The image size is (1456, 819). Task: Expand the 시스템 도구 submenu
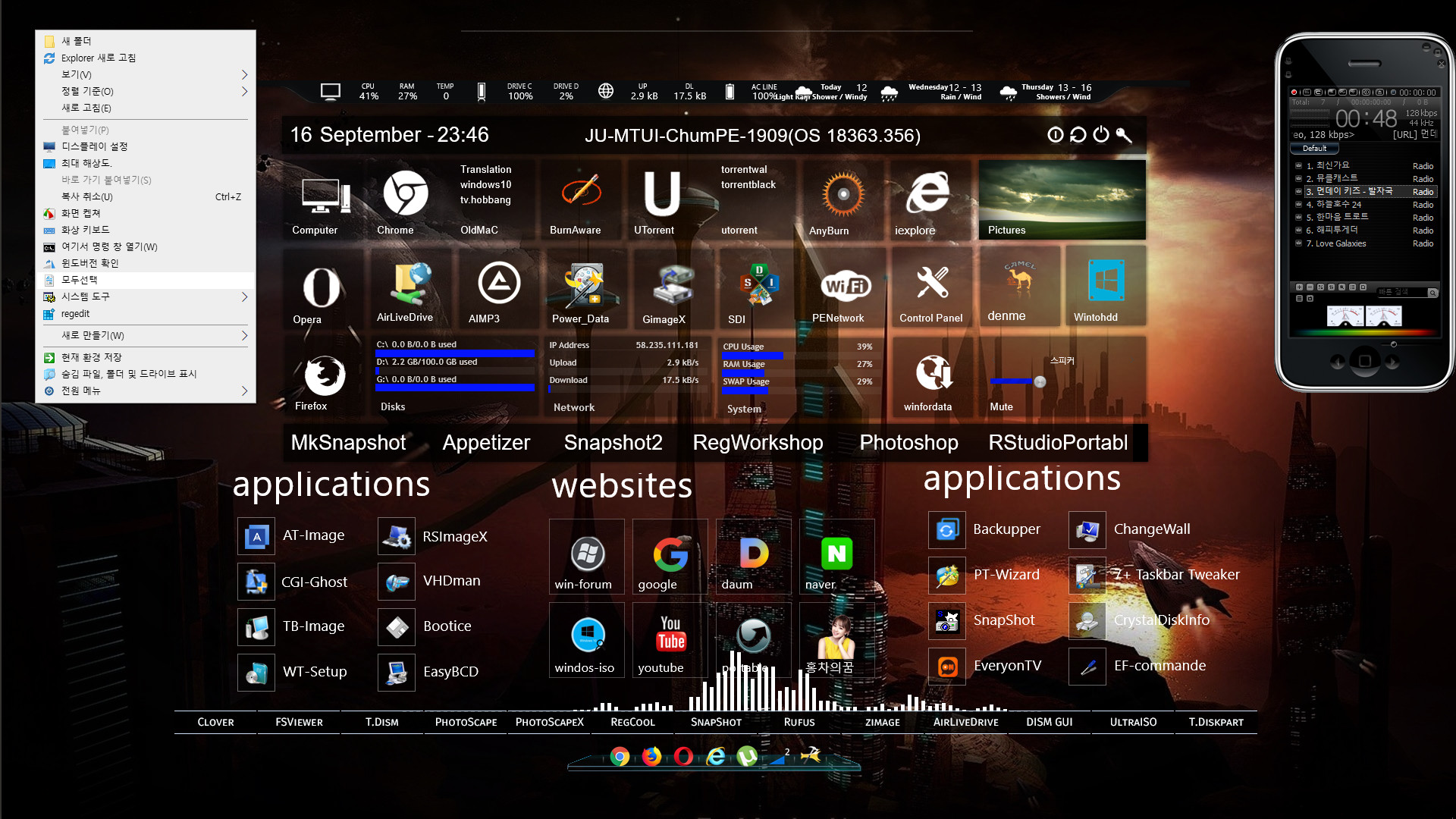[x=146, y=297]
